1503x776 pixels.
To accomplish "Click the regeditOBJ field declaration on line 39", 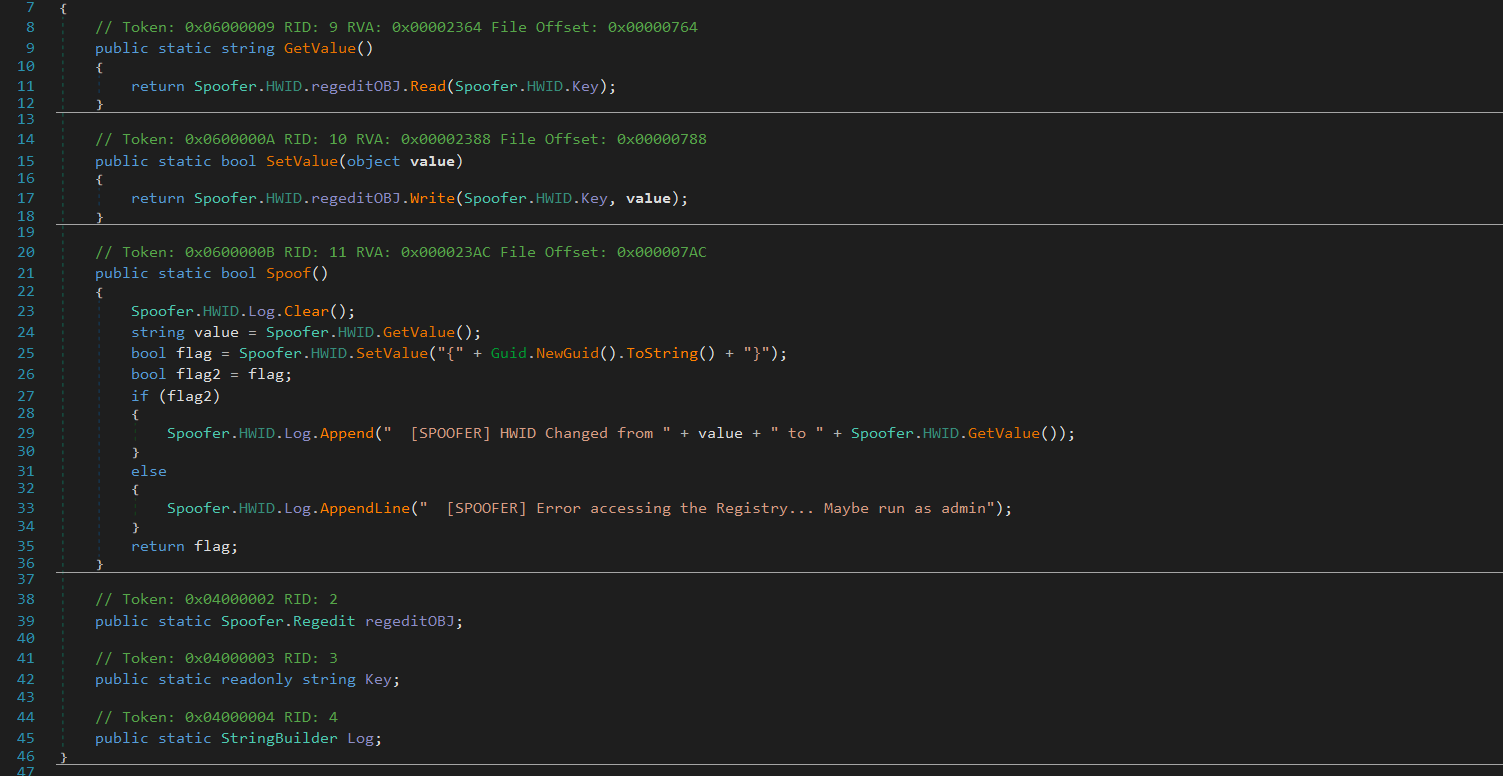I will [x=410, y=621].
